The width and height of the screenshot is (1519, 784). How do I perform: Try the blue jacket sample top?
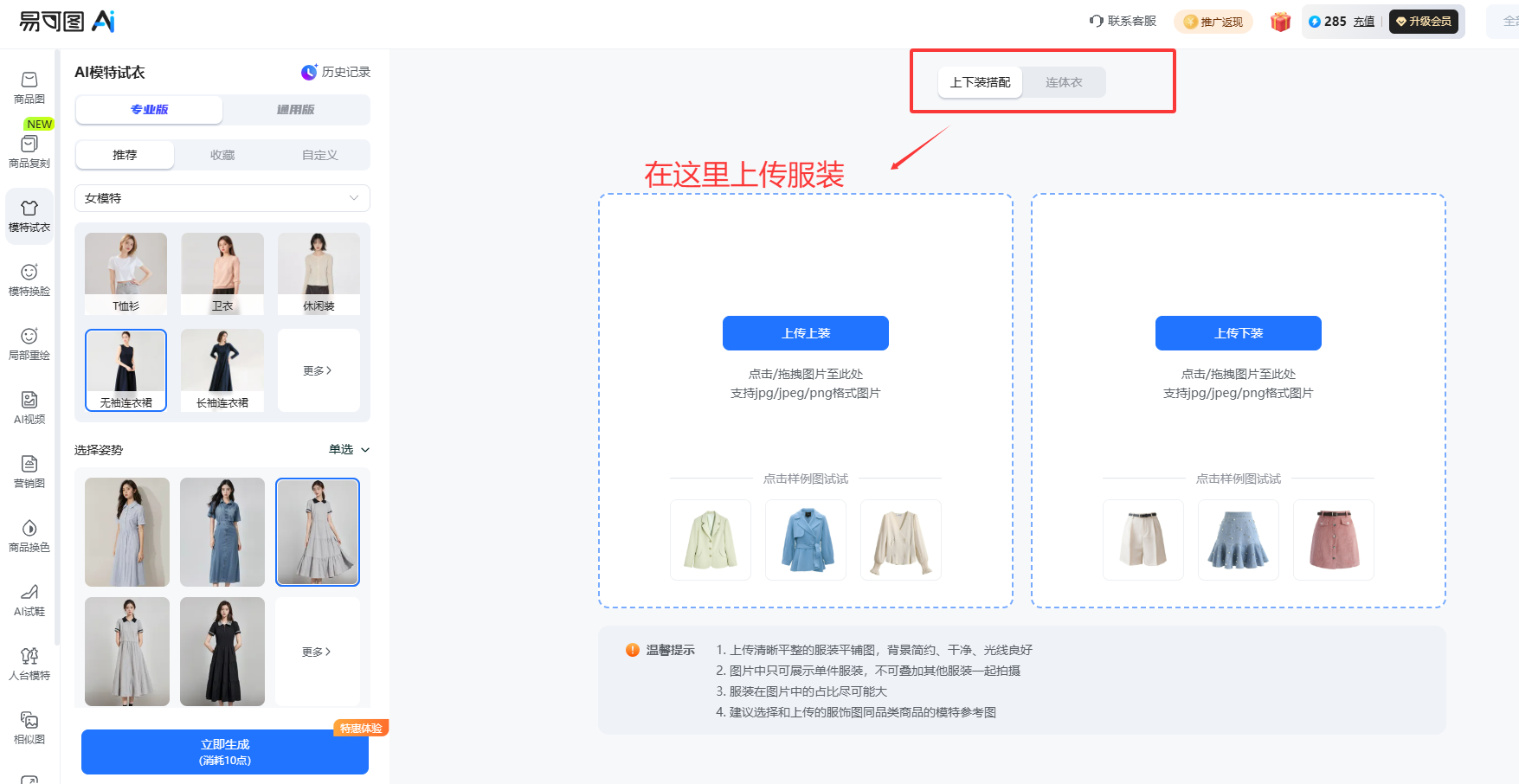point(806,540)
